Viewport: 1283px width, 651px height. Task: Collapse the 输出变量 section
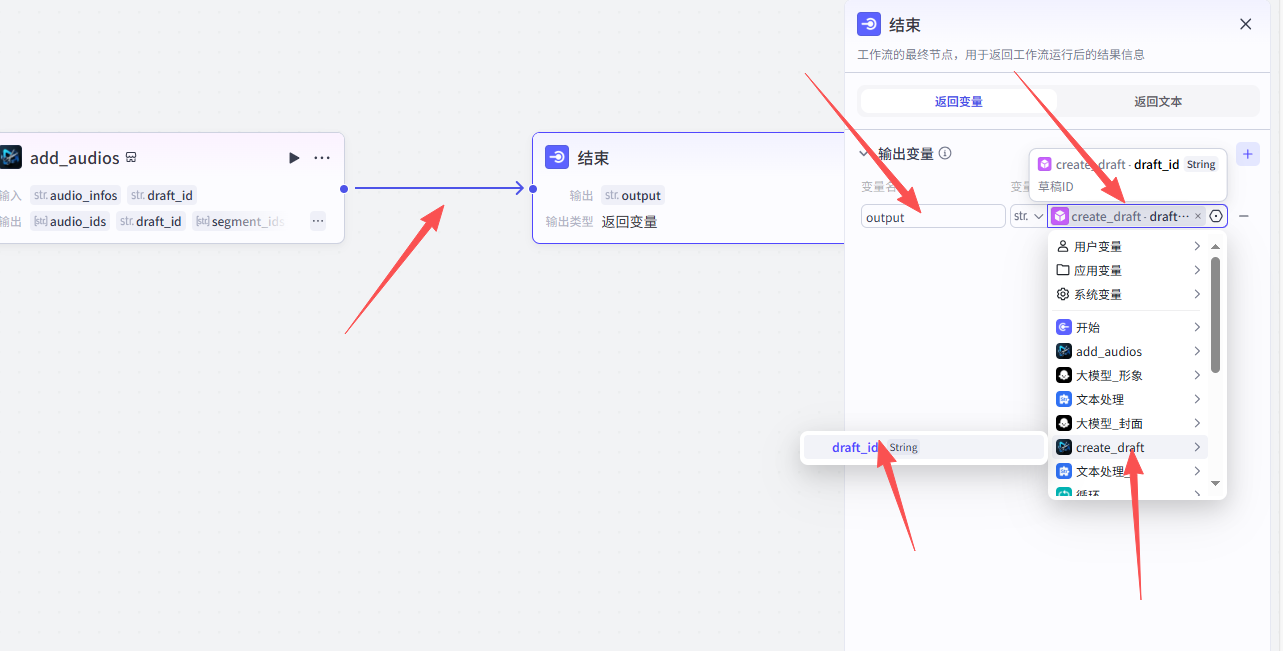[x=865, y=154]
